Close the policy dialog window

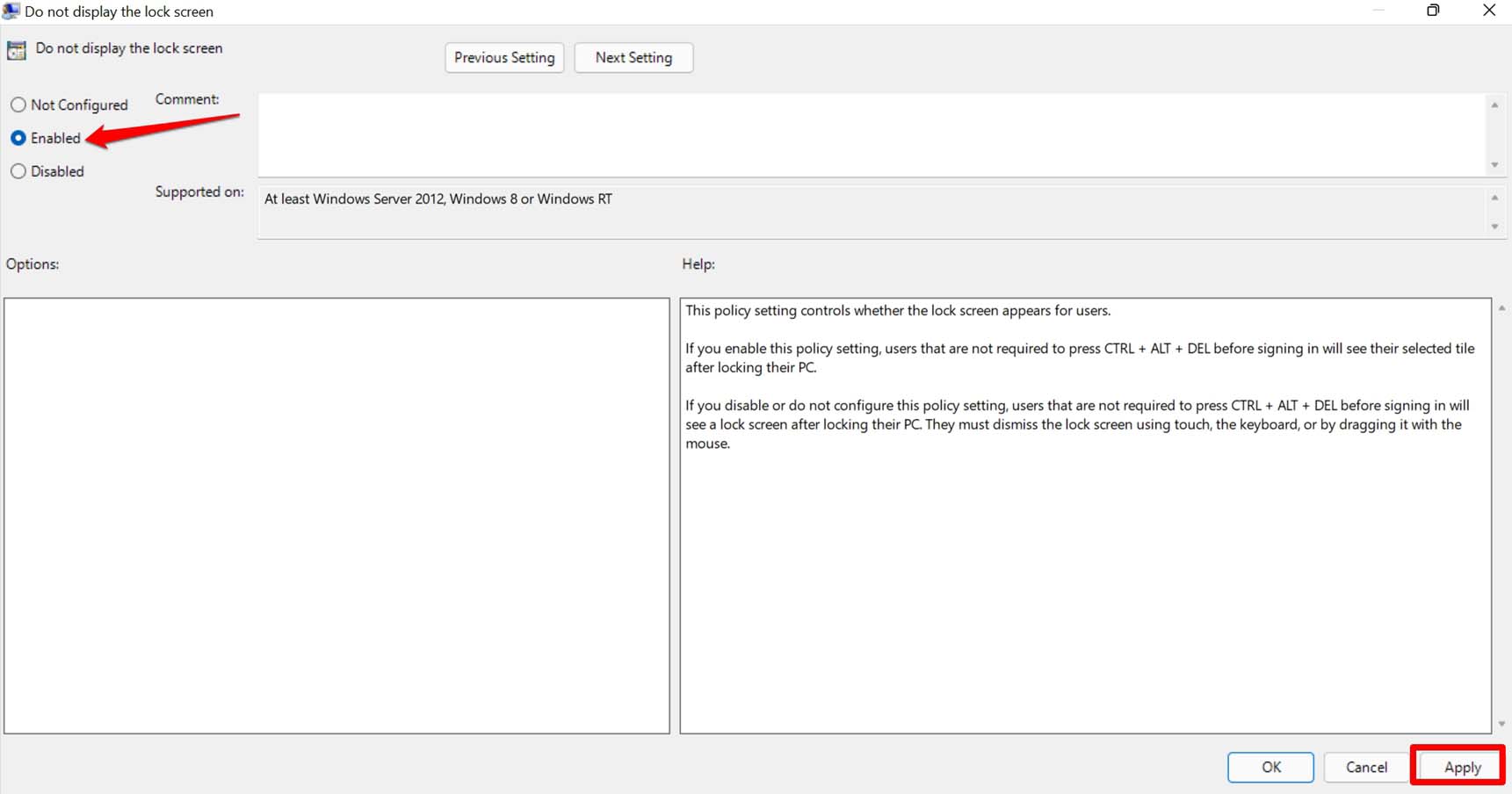point(1489,11)
